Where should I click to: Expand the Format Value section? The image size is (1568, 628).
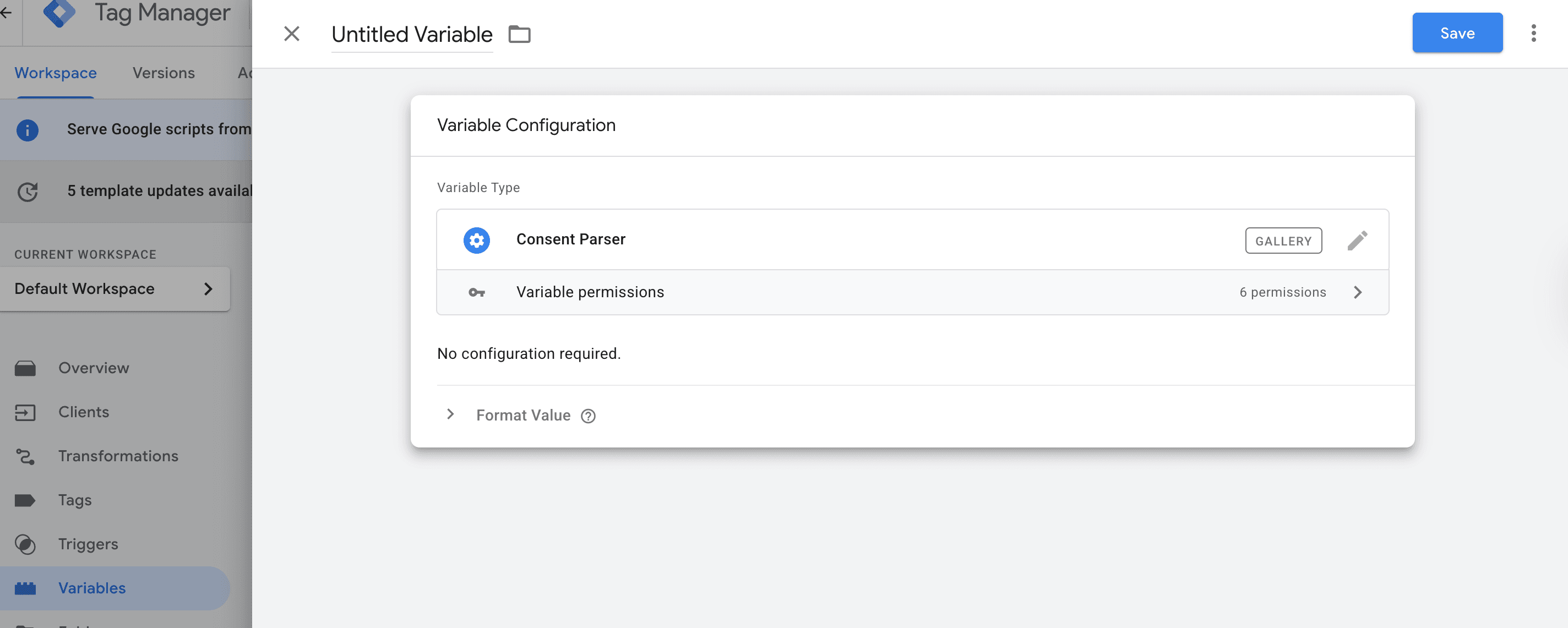pyautogui.click(x=450, y=414)
